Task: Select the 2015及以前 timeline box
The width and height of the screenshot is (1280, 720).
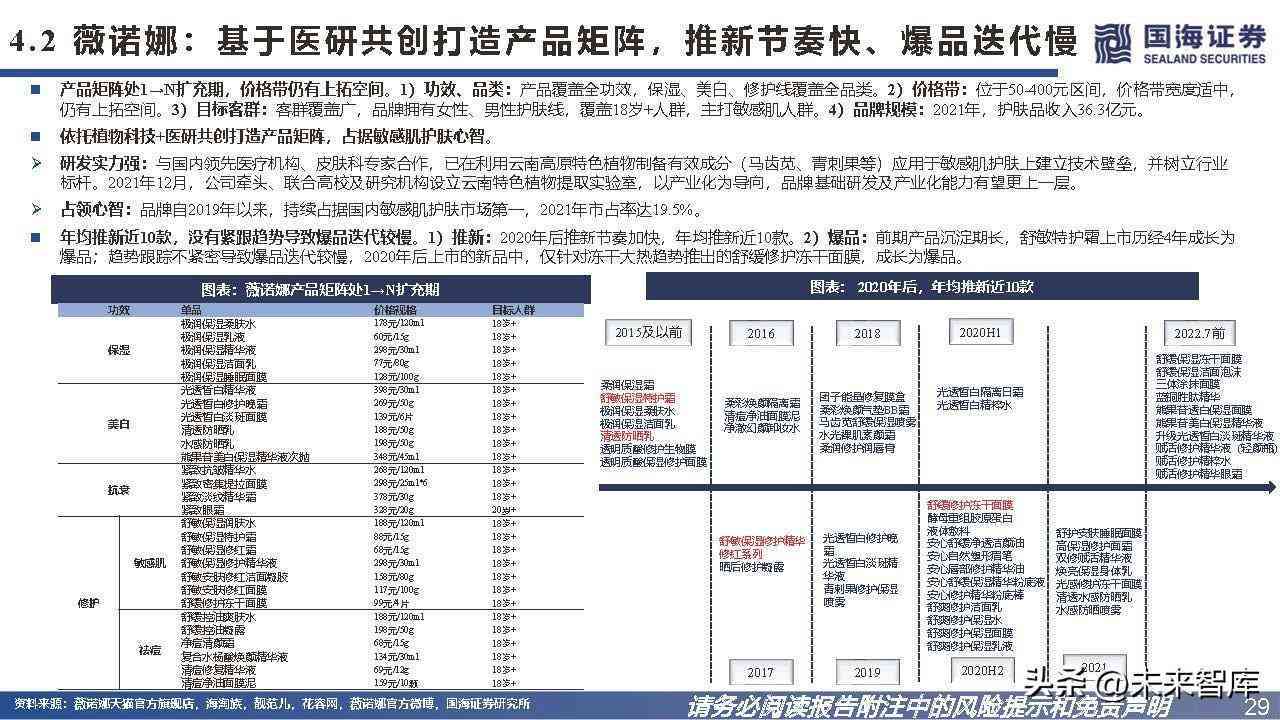Action: (x=649, y=332)
